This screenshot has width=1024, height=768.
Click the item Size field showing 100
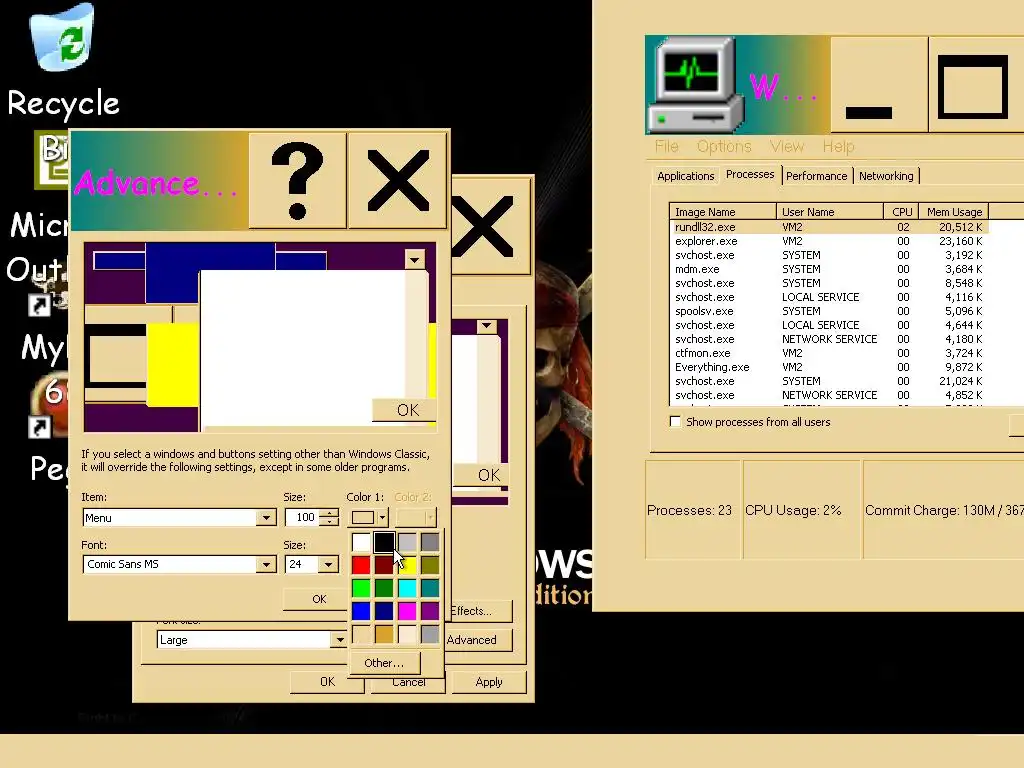tap(303, 517)
